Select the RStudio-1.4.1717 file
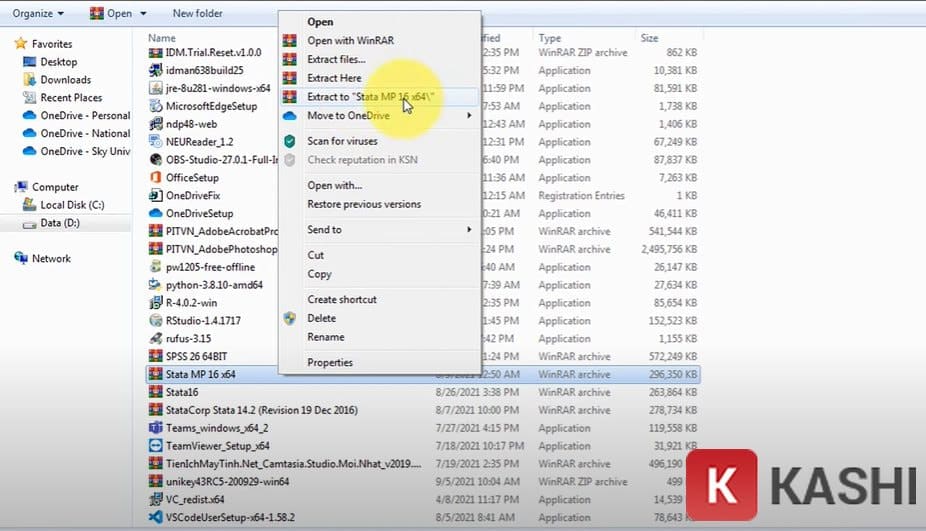 tap(203, 321)
